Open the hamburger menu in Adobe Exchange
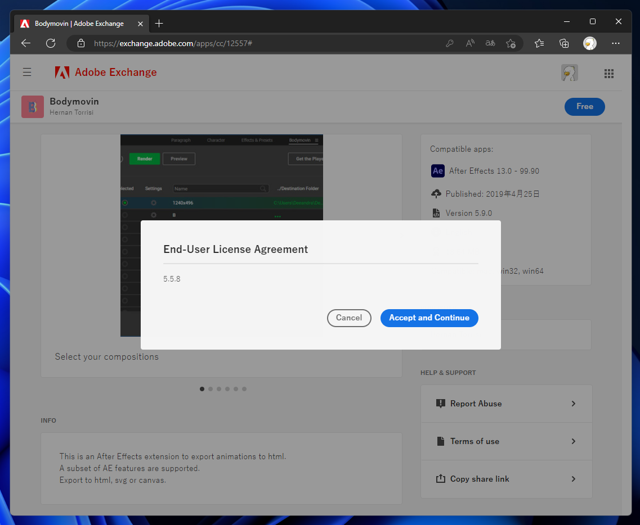The height and width of the screenshot is (525, 640). (x=27, y=72)
